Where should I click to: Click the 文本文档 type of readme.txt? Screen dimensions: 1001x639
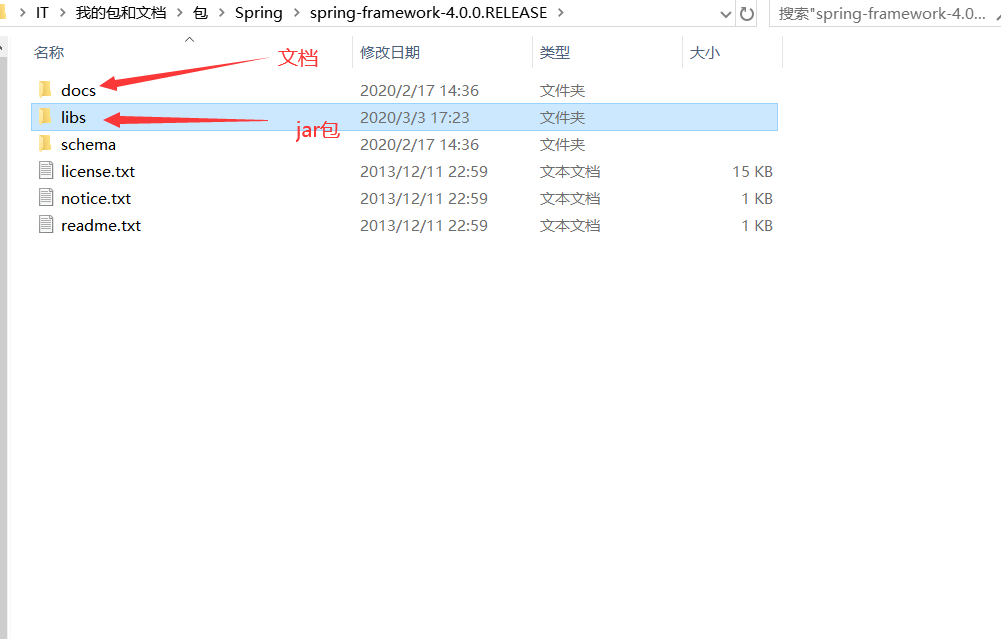click(569, 225)
